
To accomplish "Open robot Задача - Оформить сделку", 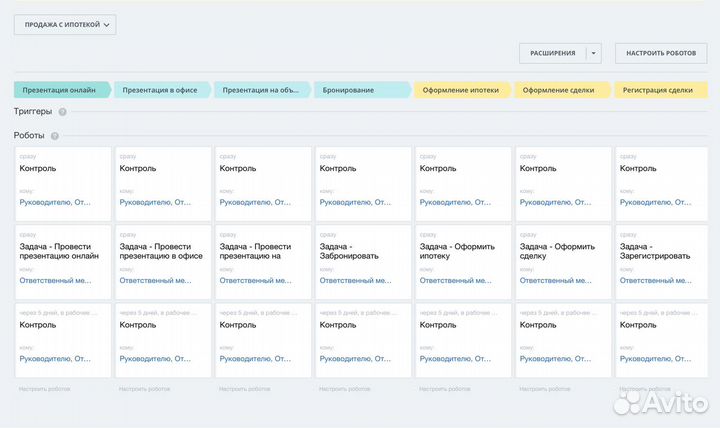I will pos(563,262).
